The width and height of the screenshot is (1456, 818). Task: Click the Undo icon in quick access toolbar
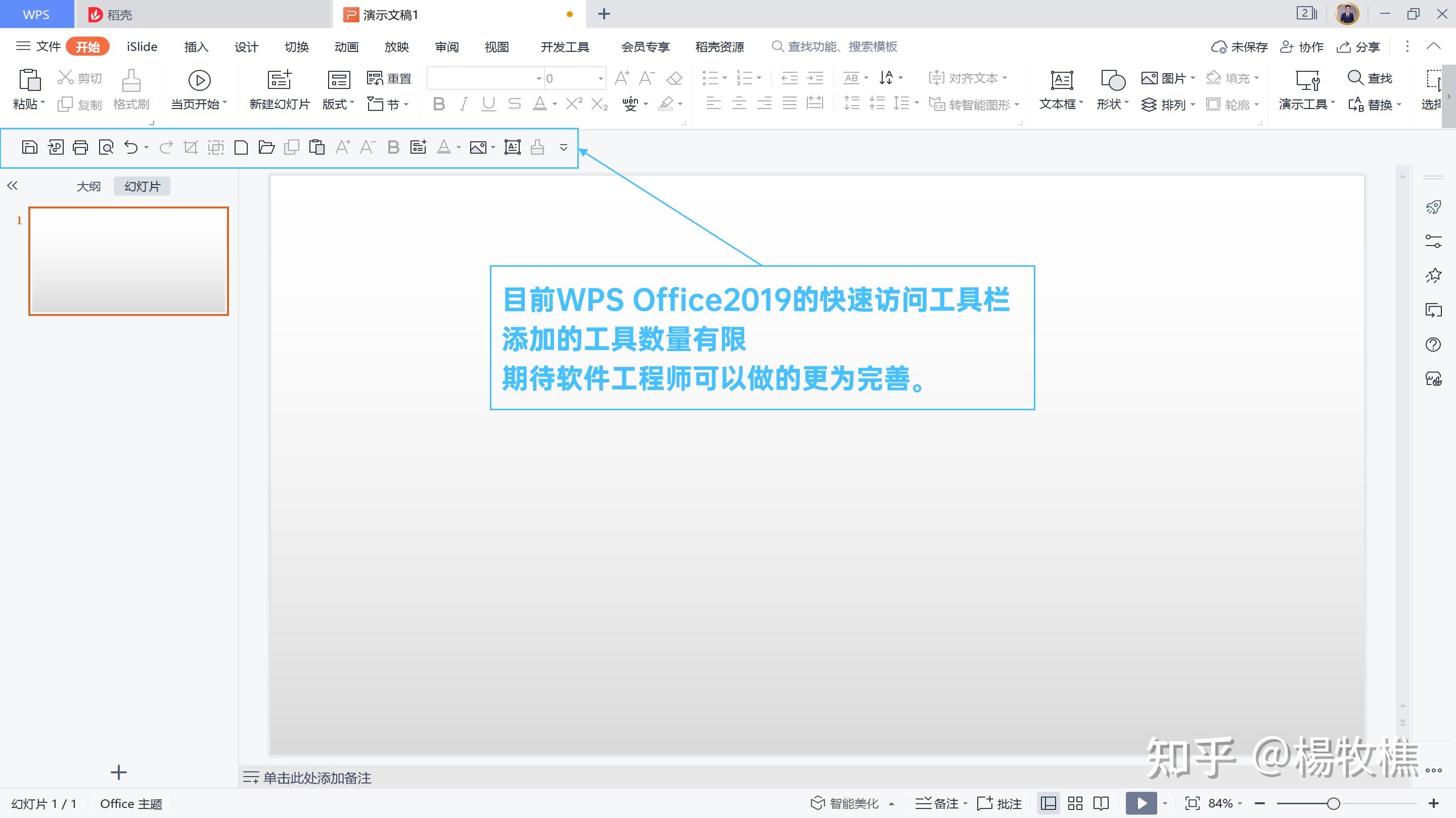tap(130, 148)
